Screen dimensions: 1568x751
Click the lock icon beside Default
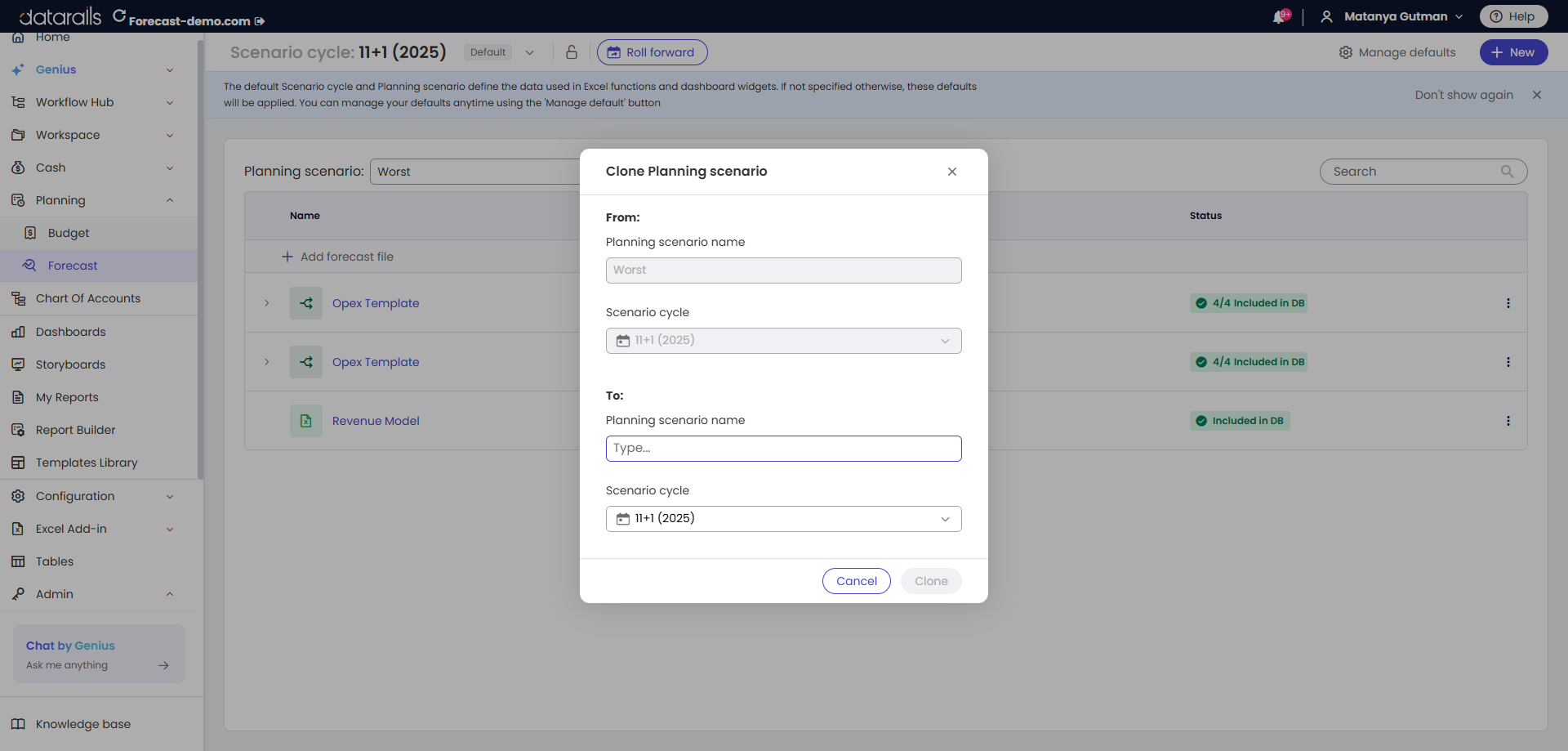tap(572, 52)
